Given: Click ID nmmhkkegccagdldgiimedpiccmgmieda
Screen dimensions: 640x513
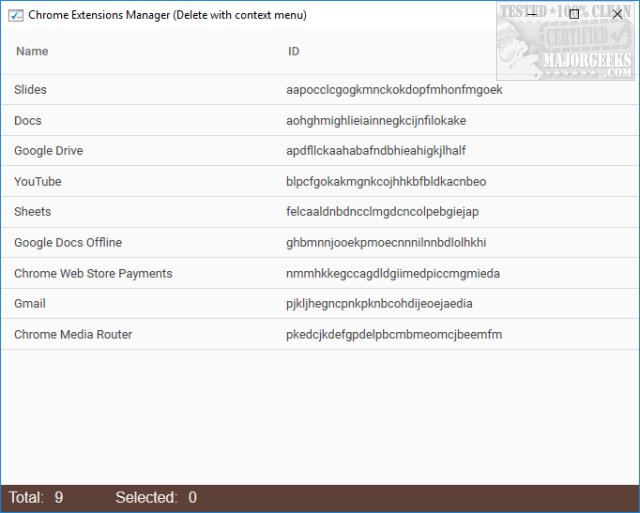Looking at the screenshot, I should pyautogui.click(x=393, y=273).
